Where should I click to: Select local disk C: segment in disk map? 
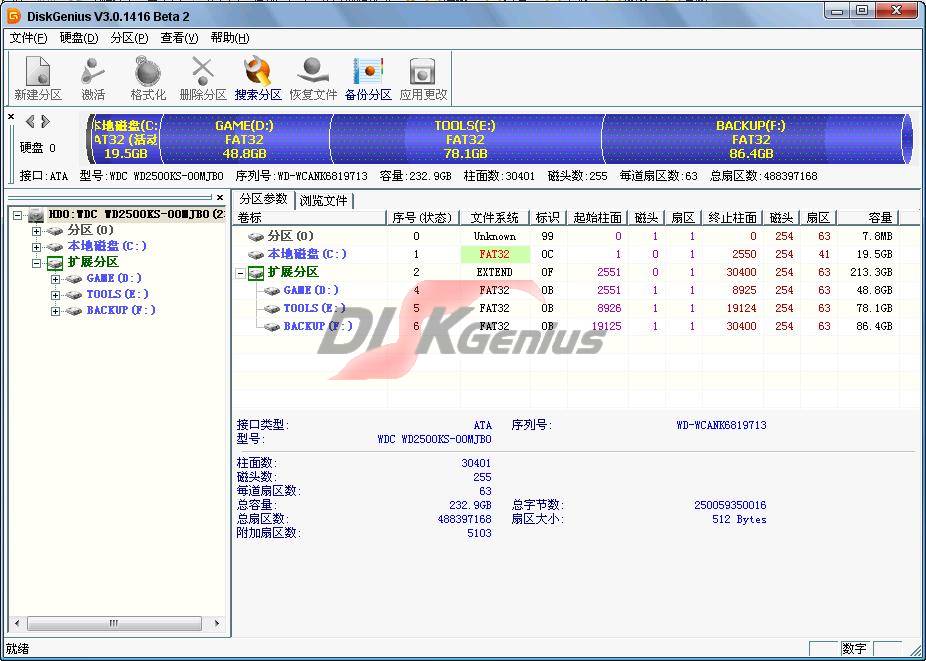tap(125, 139)
